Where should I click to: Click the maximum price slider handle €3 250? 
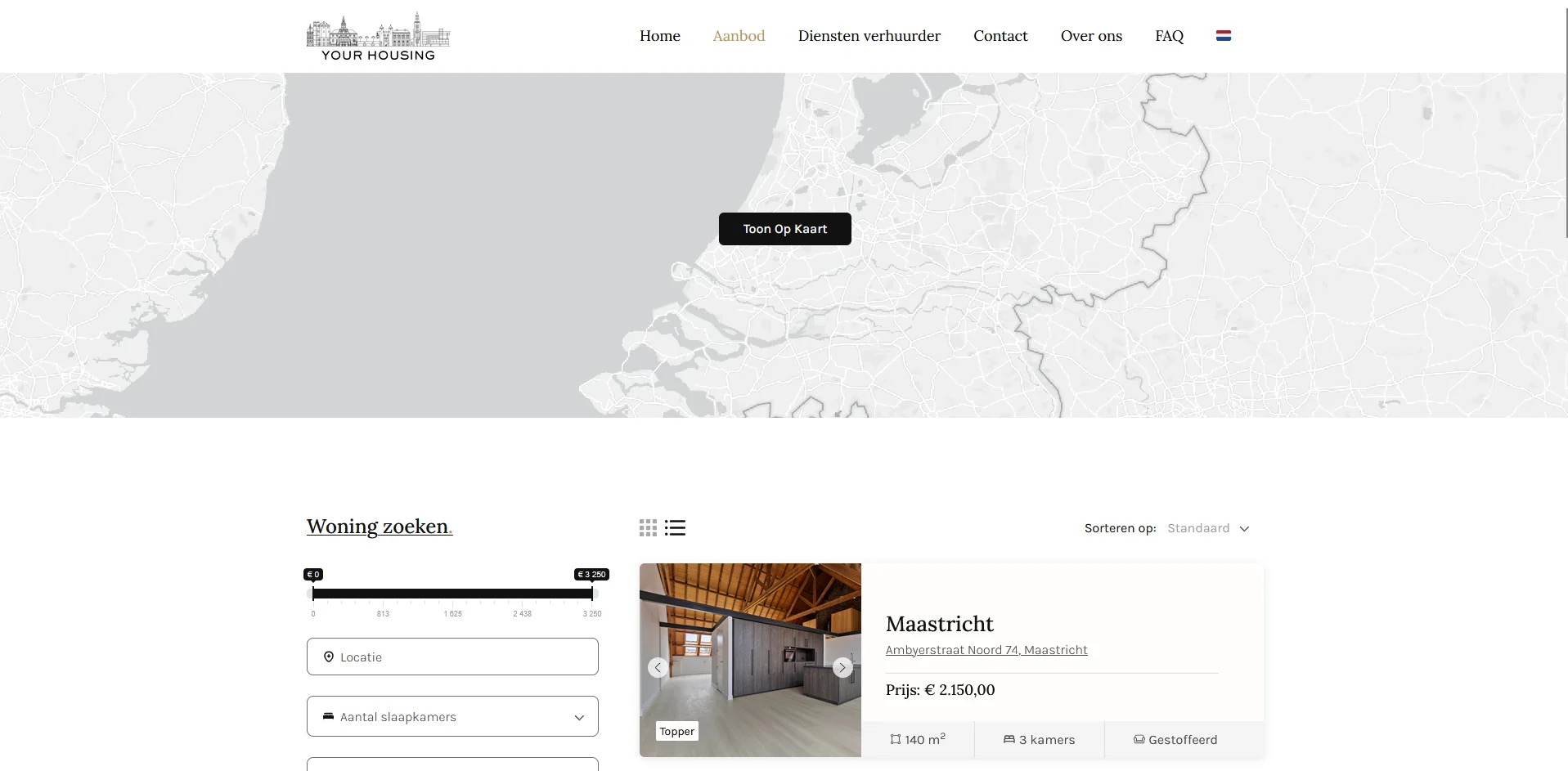tap(592, 594)
